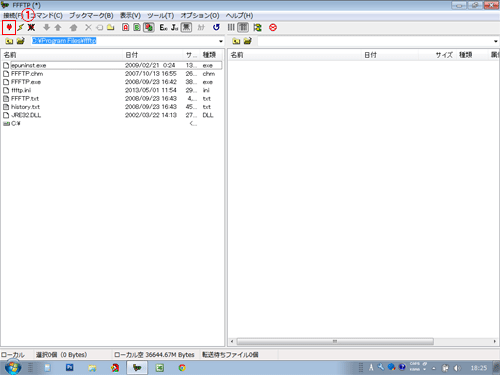Image resolution: width=500 pixels, height=375 pixels.
Task: Click the red Abort transfer icon
Action: click(x=273, y=27)
